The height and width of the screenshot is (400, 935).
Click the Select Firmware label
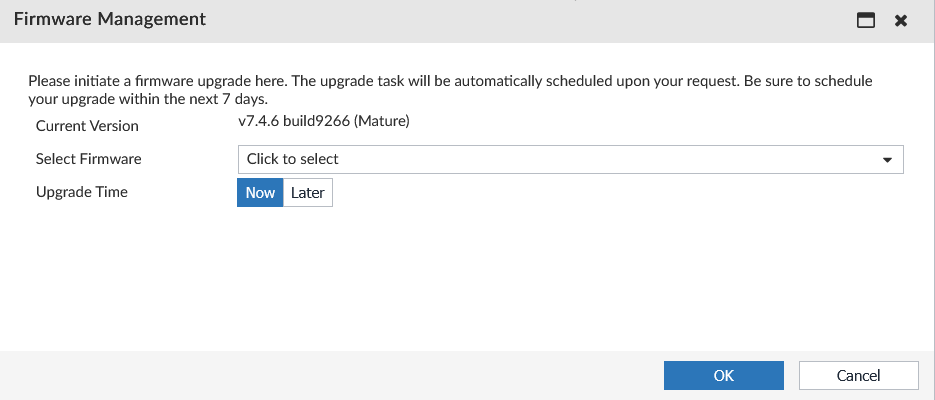pos(88,159)
